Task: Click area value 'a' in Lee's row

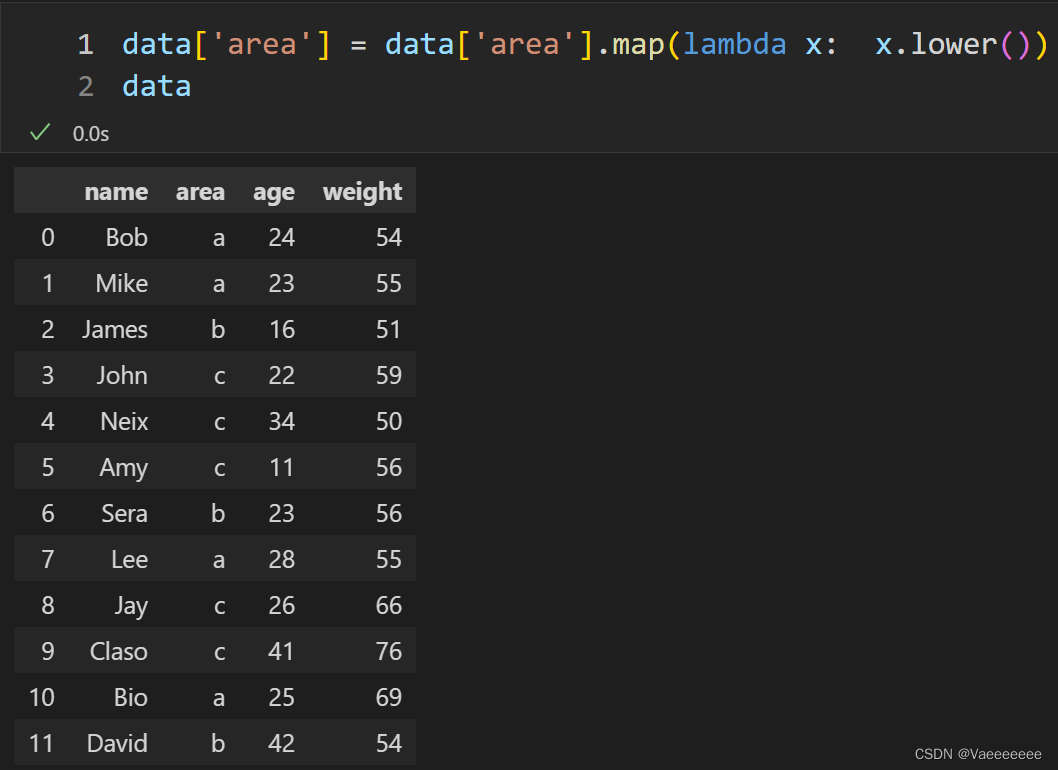Action: [219, 561]
